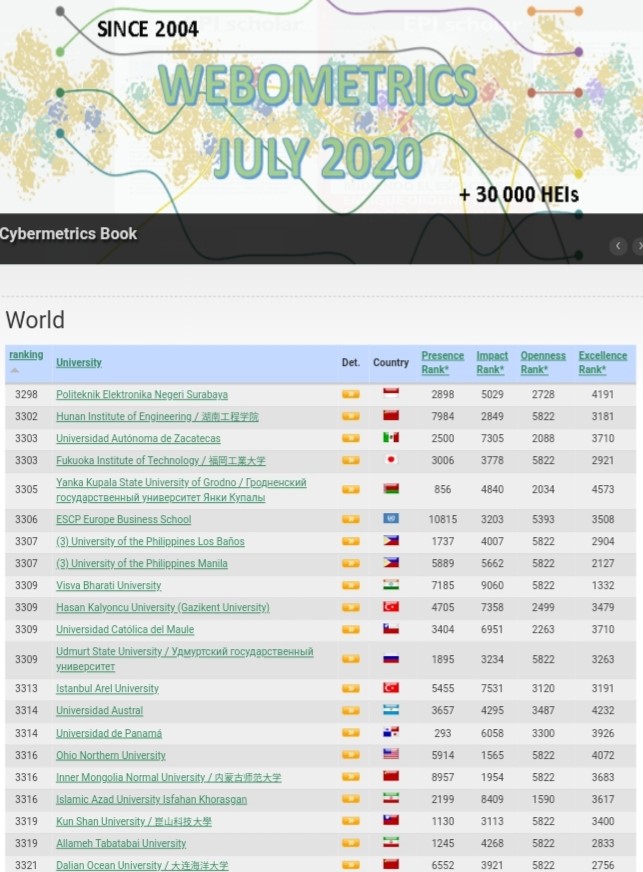Image resolution: width=643 pixels, height=872 pixels.
Task: Open details icon for Universidad de Panamá
Action: (x=350, y=733)
